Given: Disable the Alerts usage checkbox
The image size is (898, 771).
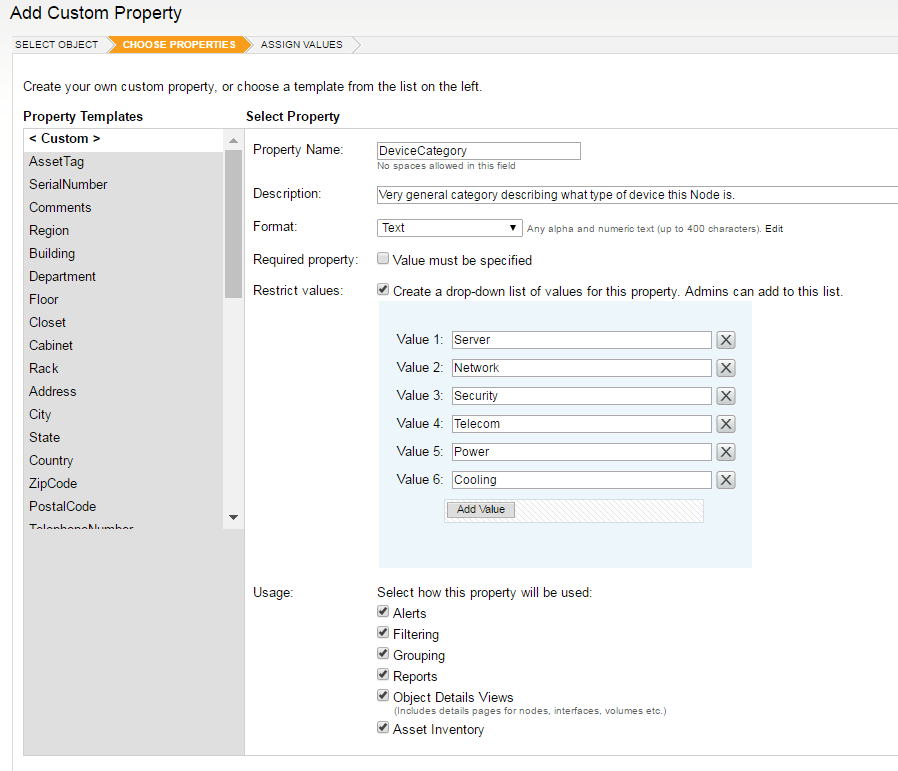Looking at the screenshot, I should 383,612.
